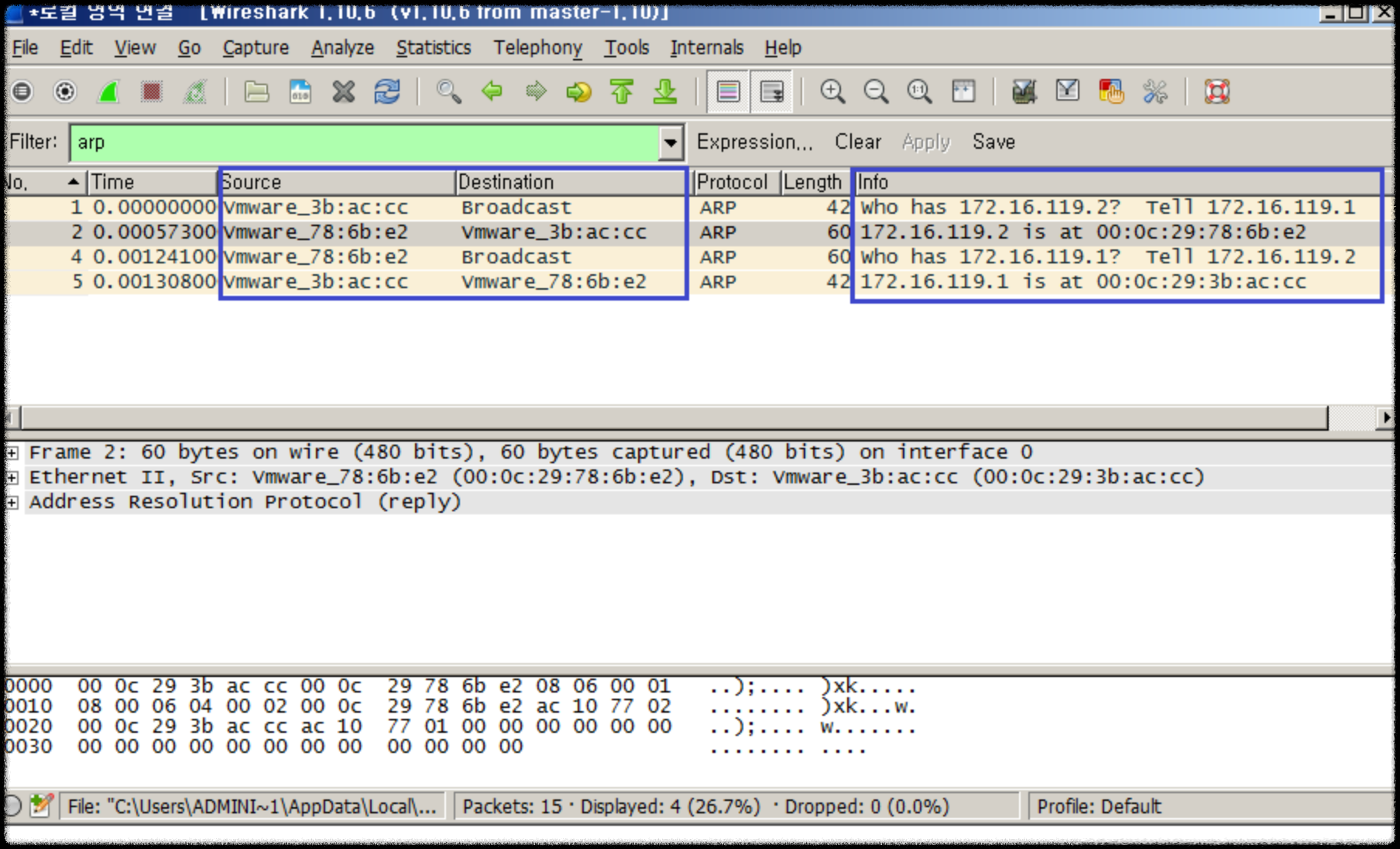Open the File menu
This screenshot has width=1400, height=849.
[25, 48]
